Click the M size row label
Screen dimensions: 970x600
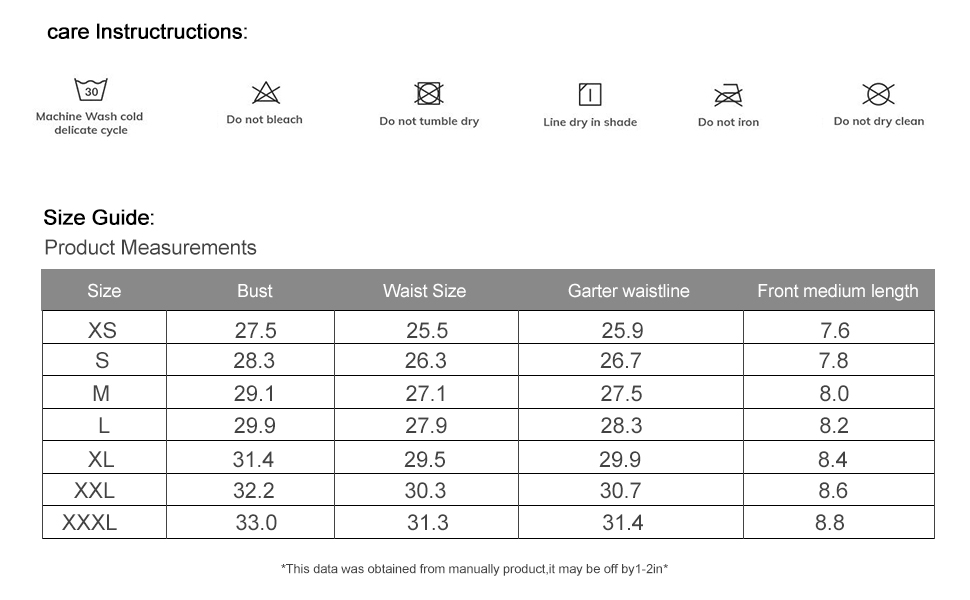[101, 394]
